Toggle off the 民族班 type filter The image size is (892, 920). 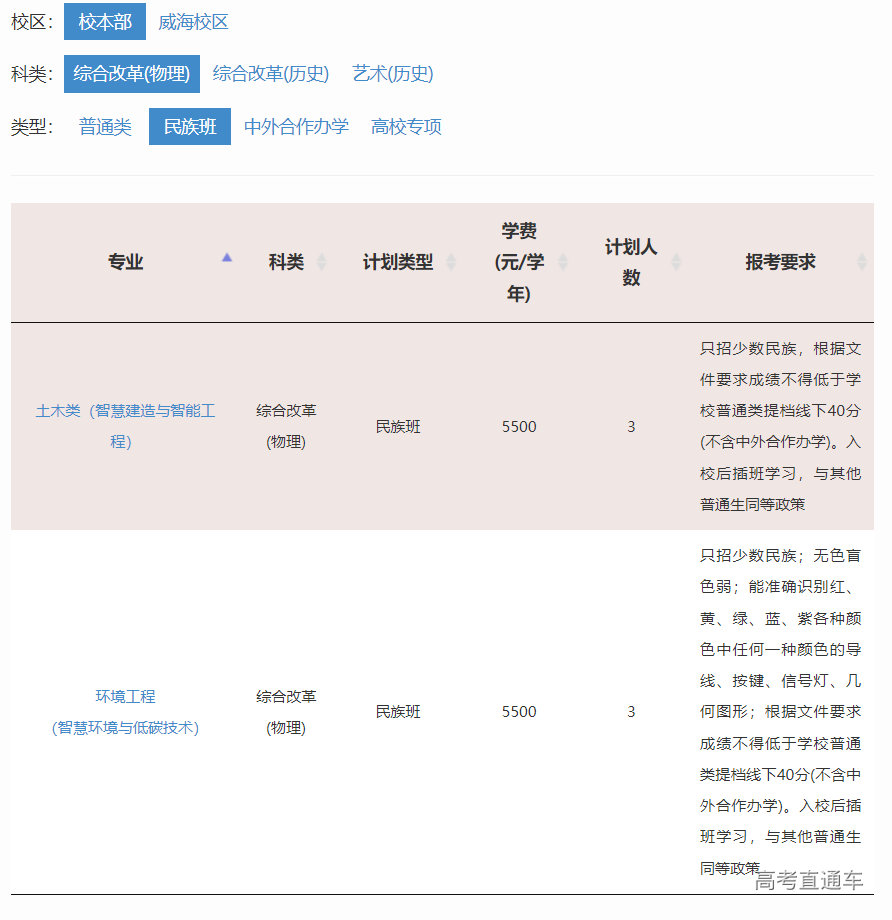click(x=189, y=126)
